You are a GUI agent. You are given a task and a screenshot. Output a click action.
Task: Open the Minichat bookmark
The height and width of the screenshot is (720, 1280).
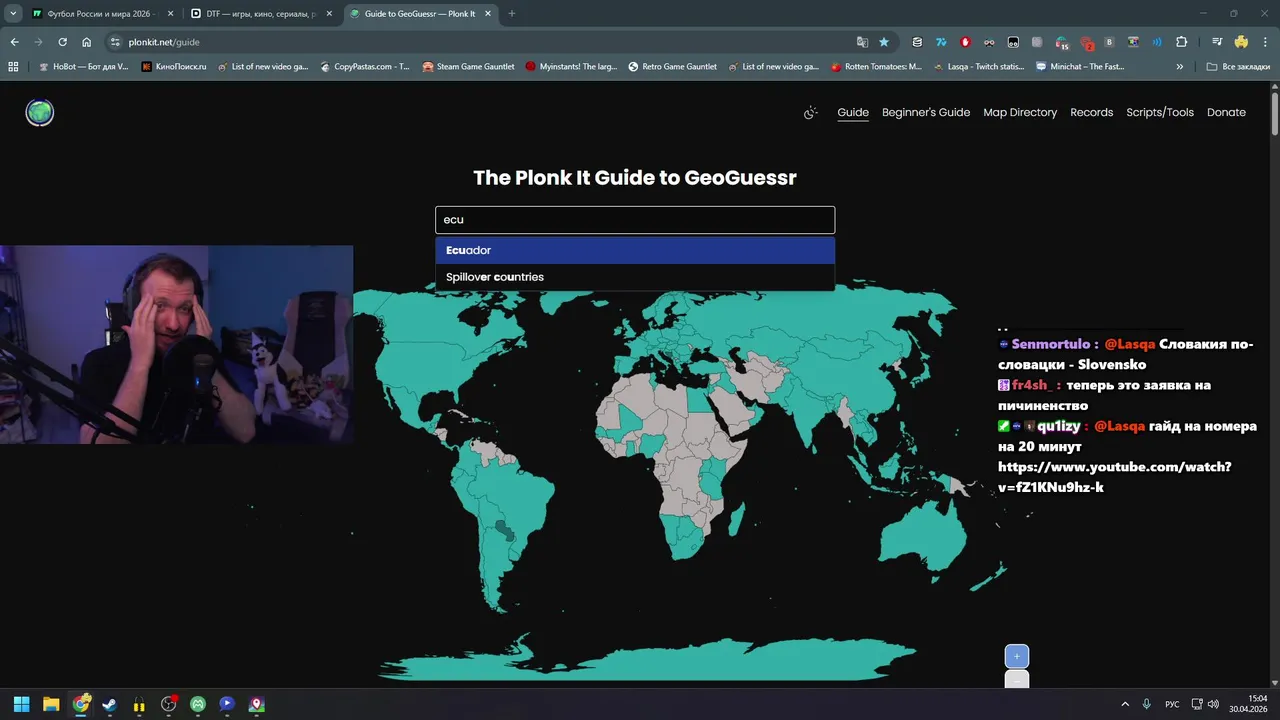pyautogui.click(x=1080, y=67)
